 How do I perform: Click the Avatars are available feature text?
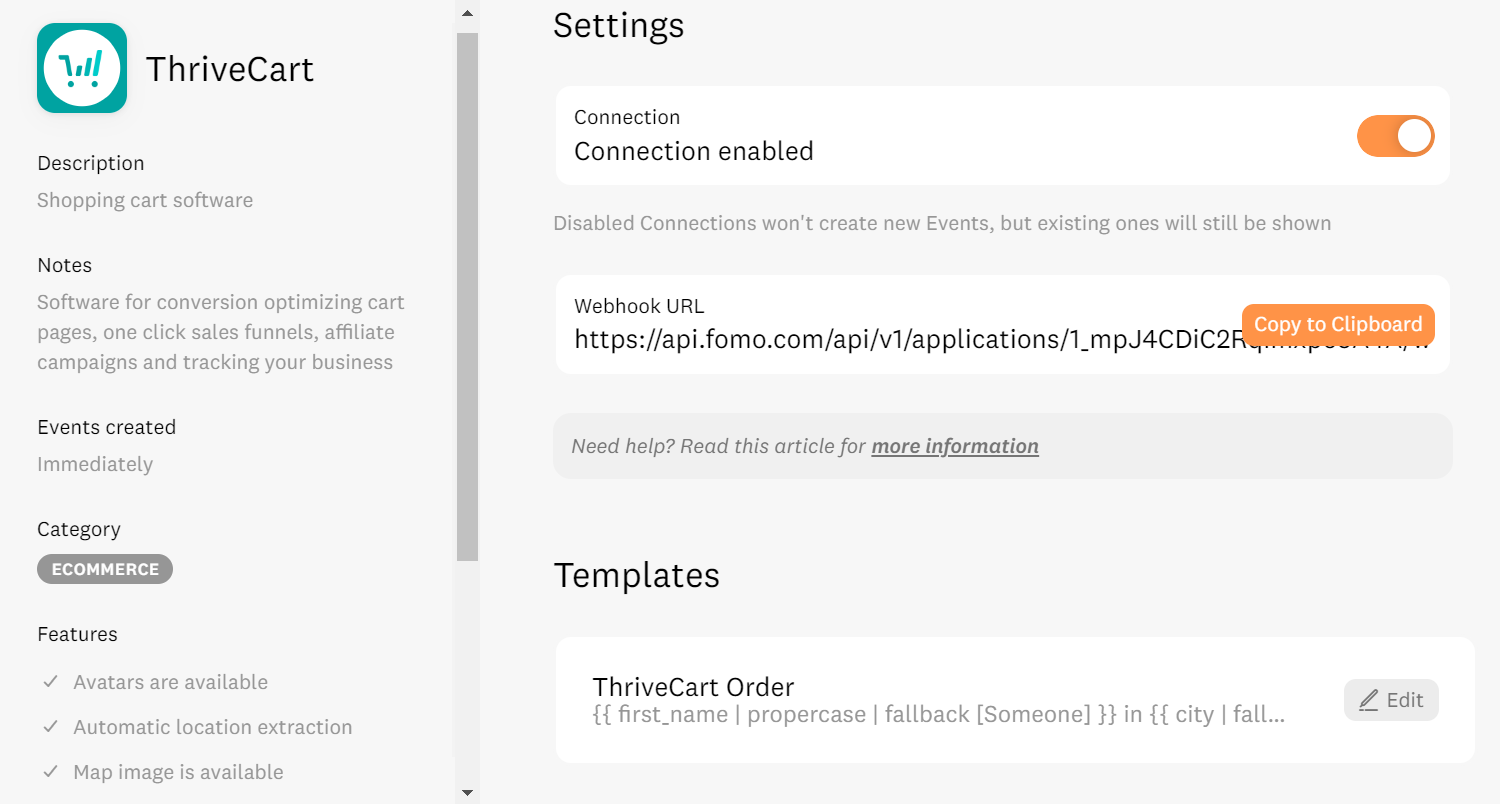(171, 682)
